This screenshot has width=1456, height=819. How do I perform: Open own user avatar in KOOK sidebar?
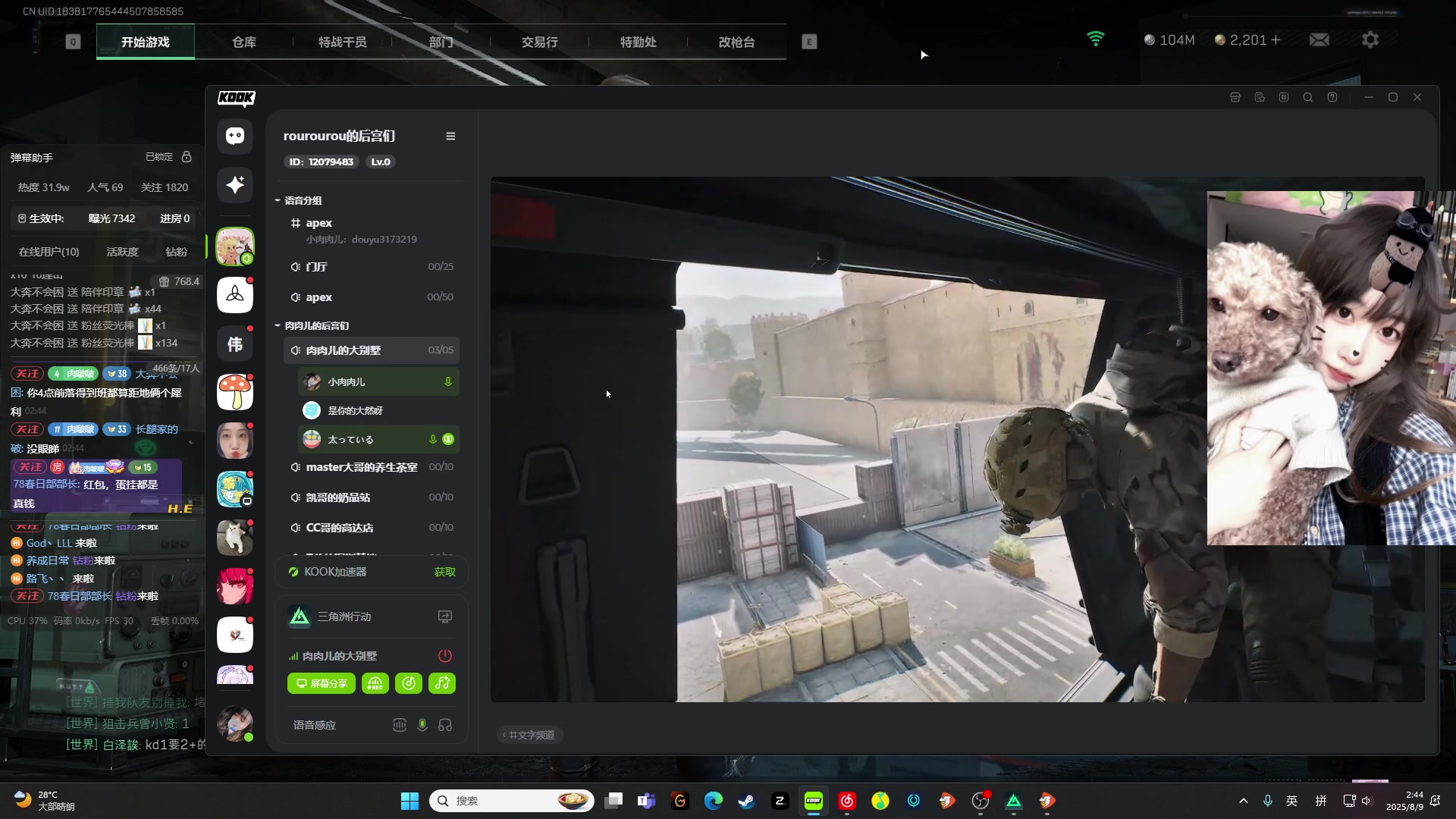(x=235, y=723)
